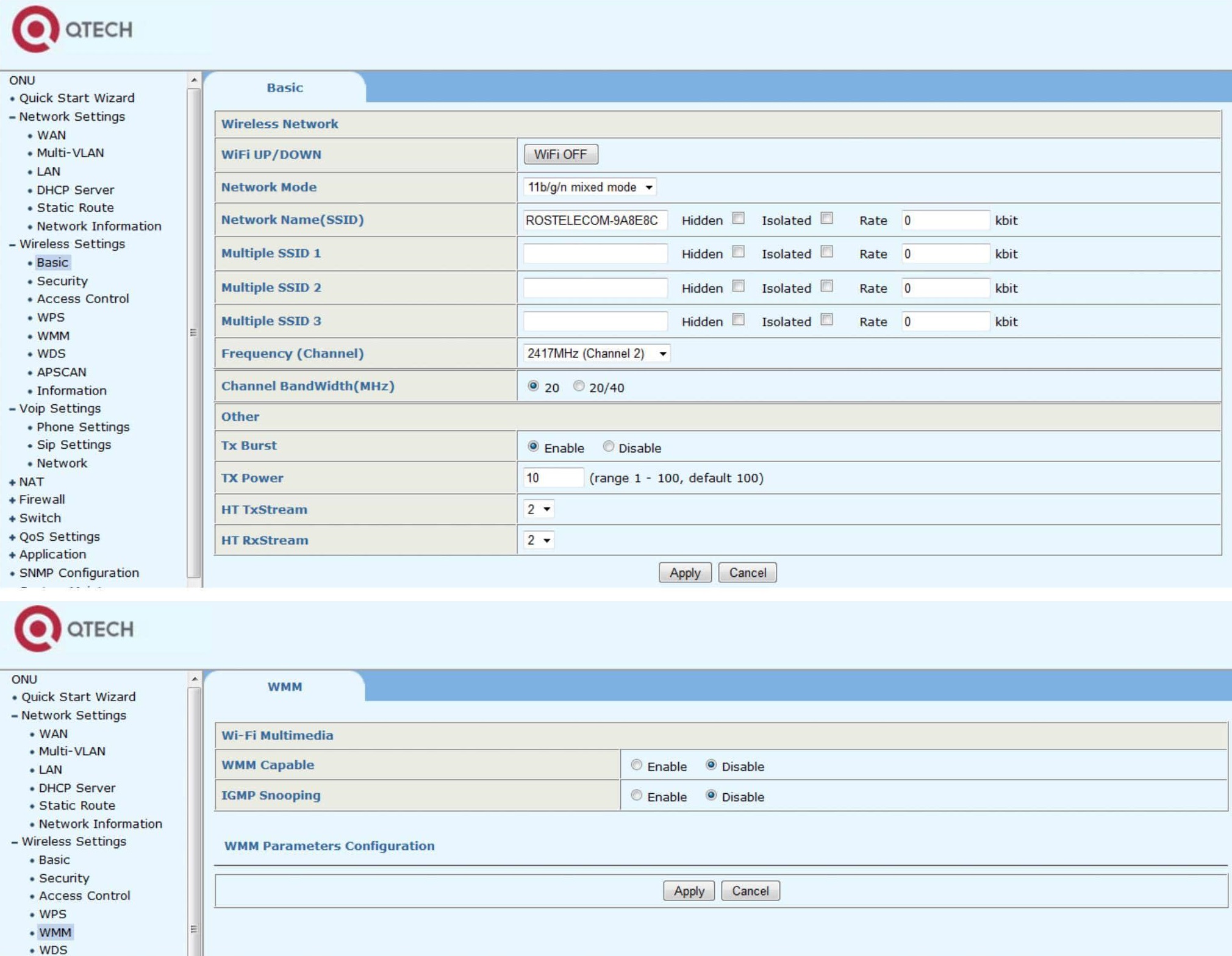The width and height of the screenshot is (1232, 956).
Task: Open APSCAN in the sidebar
Action: 62,372
